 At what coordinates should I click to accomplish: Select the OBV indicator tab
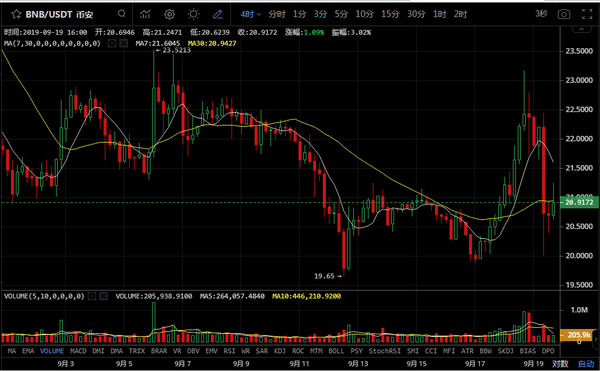point(194,351)
